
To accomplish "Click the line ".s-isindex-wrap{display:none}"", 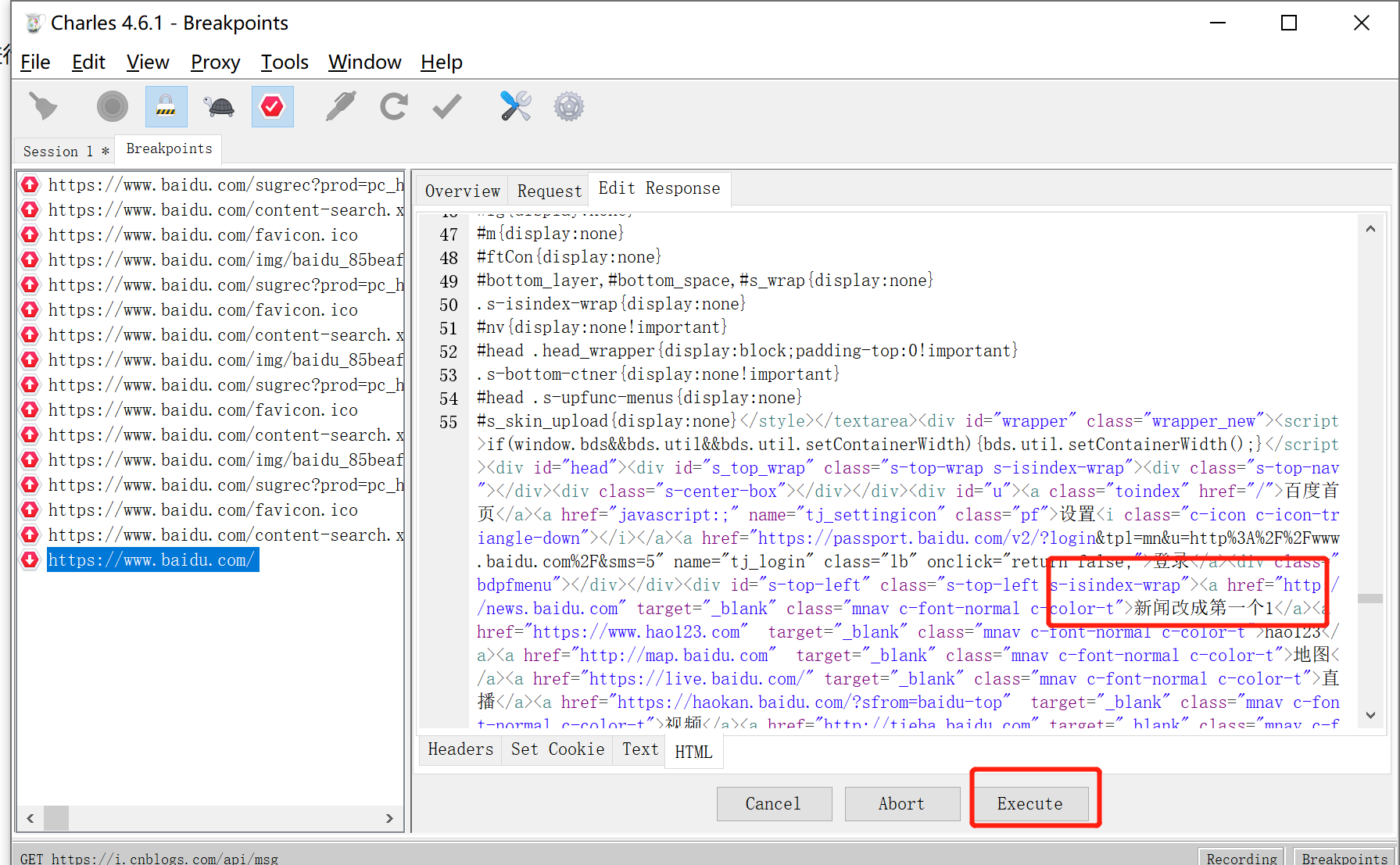I will 611,303.
